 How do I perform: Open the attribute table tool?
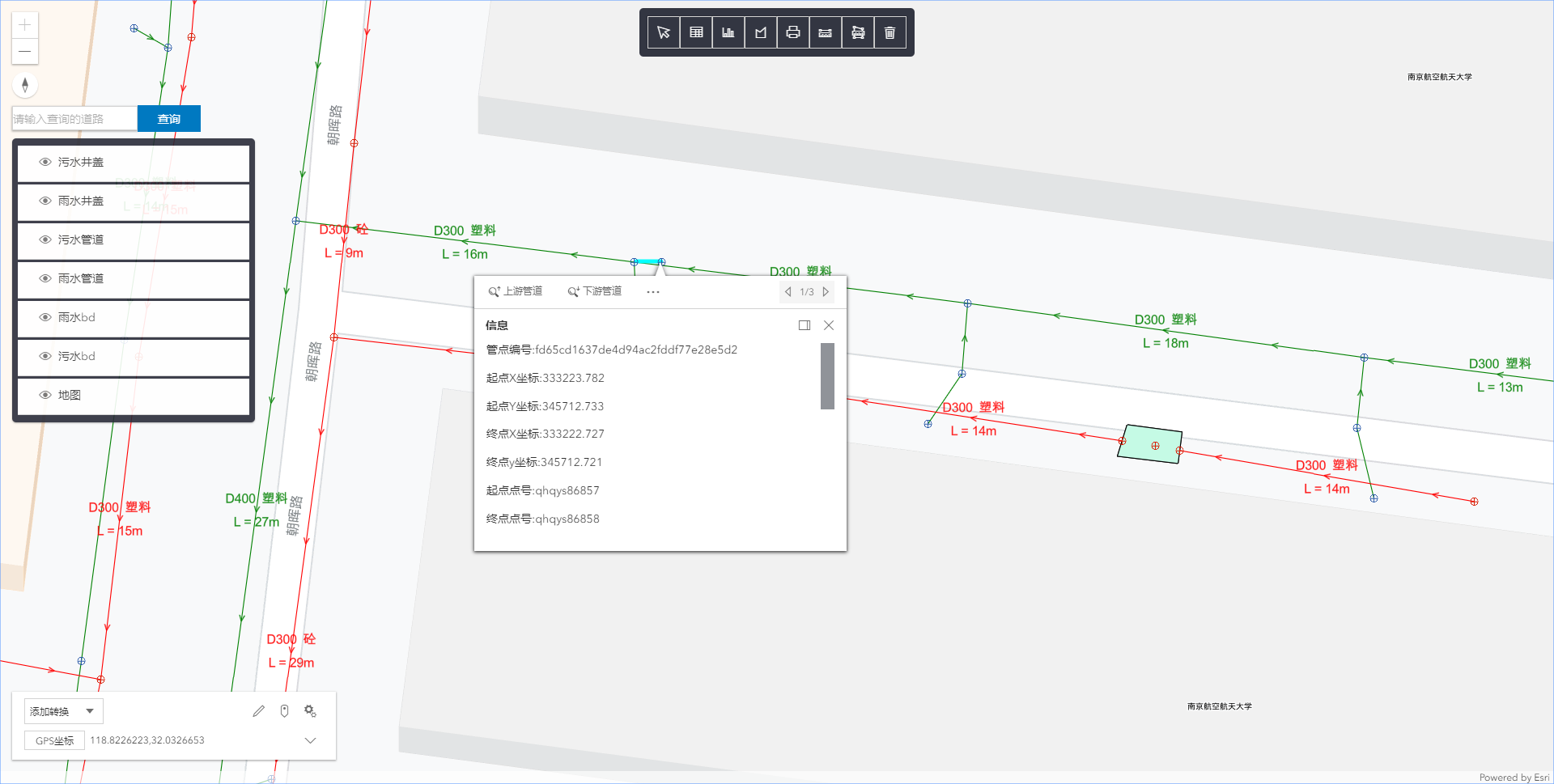pyautogui.click(x=696, y=32)
